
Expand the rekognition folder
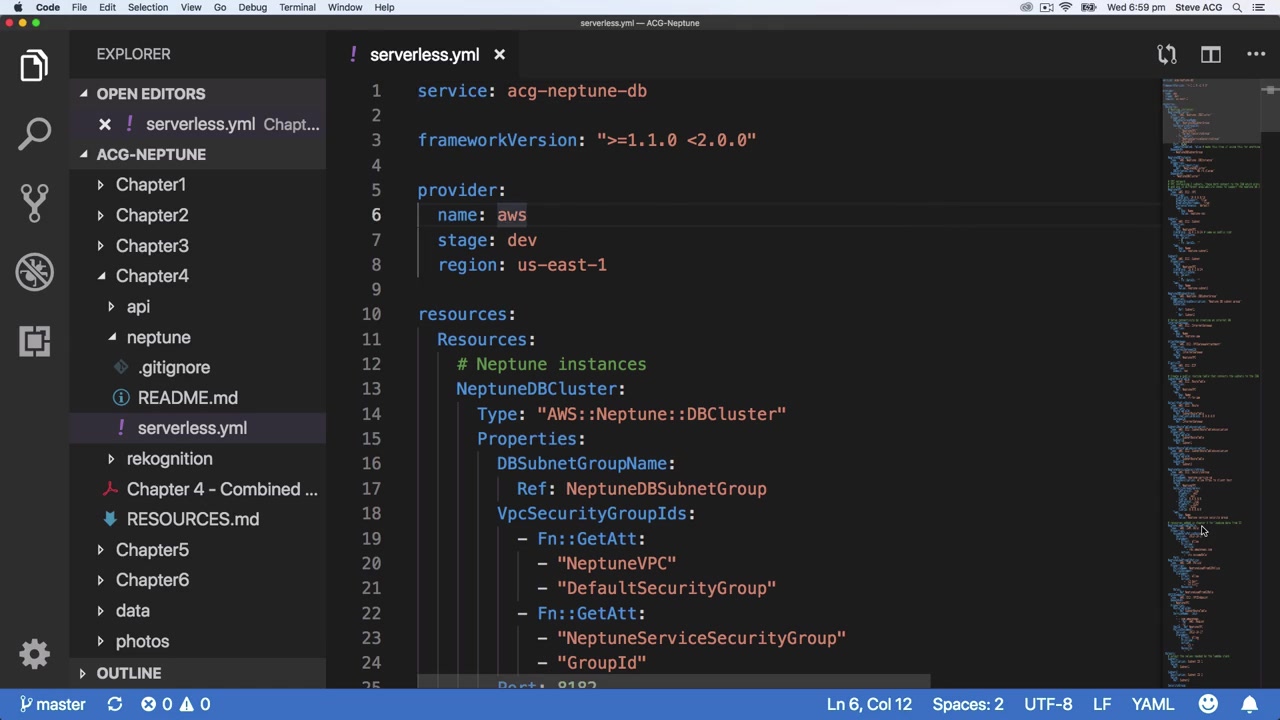point(169,459)
